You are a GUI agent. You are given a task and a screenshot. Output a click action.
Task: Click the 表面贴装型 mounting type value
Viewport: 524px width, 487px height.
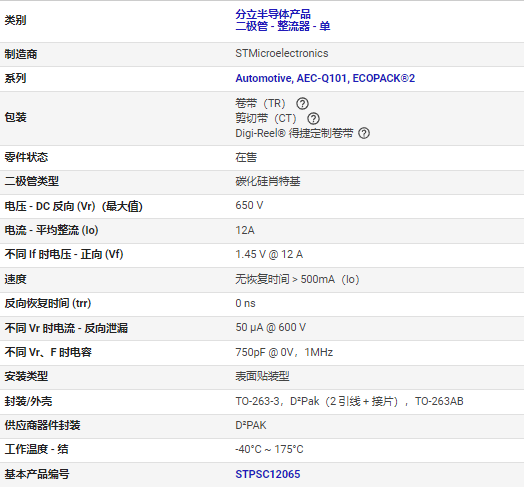point(262,376)
